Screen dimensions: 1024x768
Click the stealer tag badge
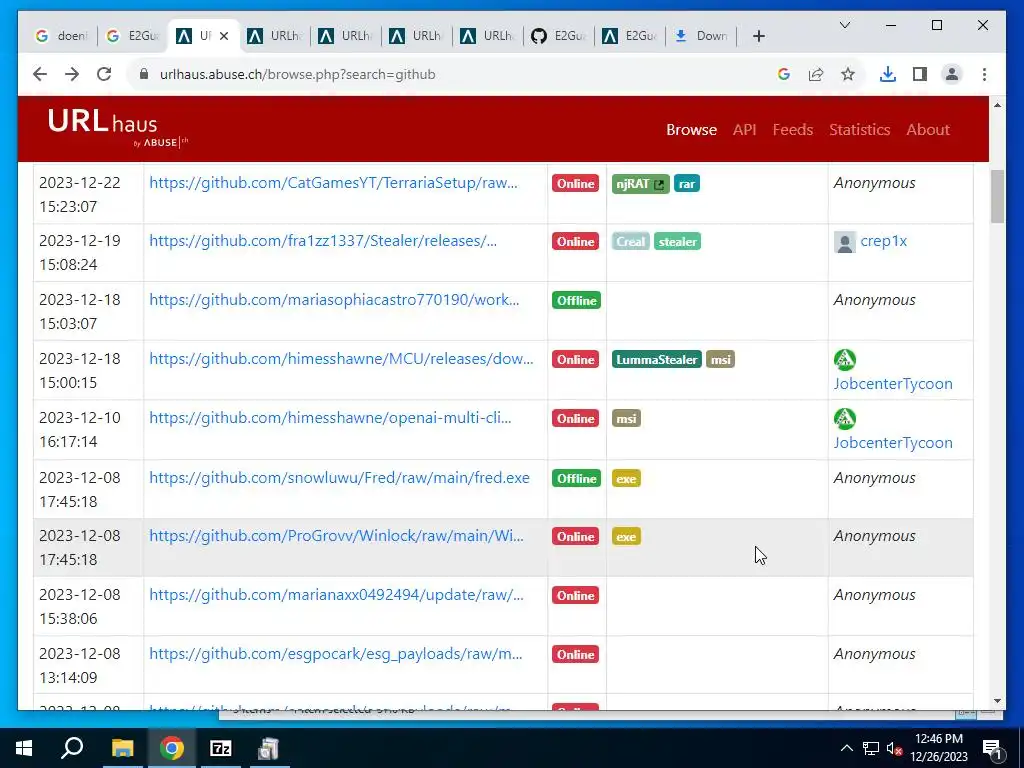677,242
